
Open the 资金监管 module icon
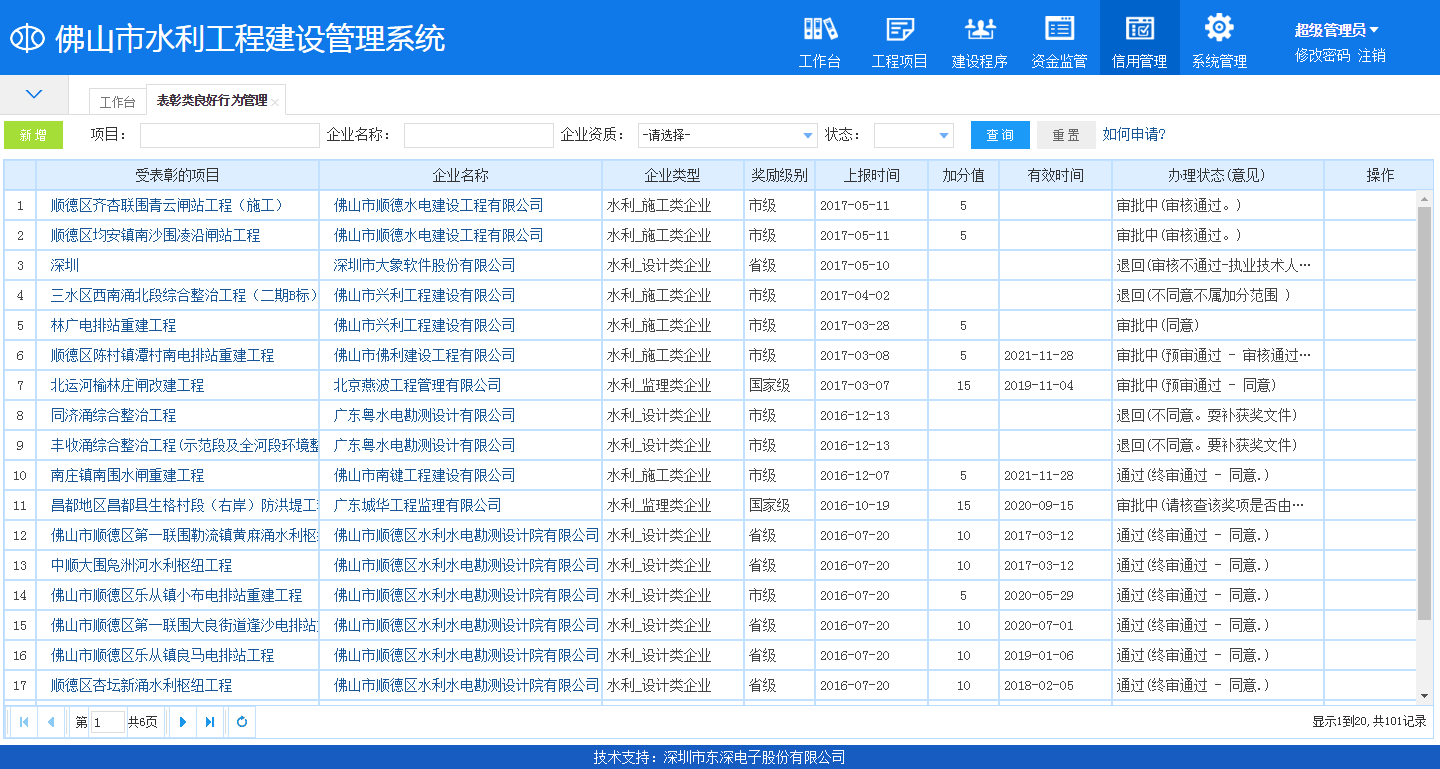(x=1059, y=29)
